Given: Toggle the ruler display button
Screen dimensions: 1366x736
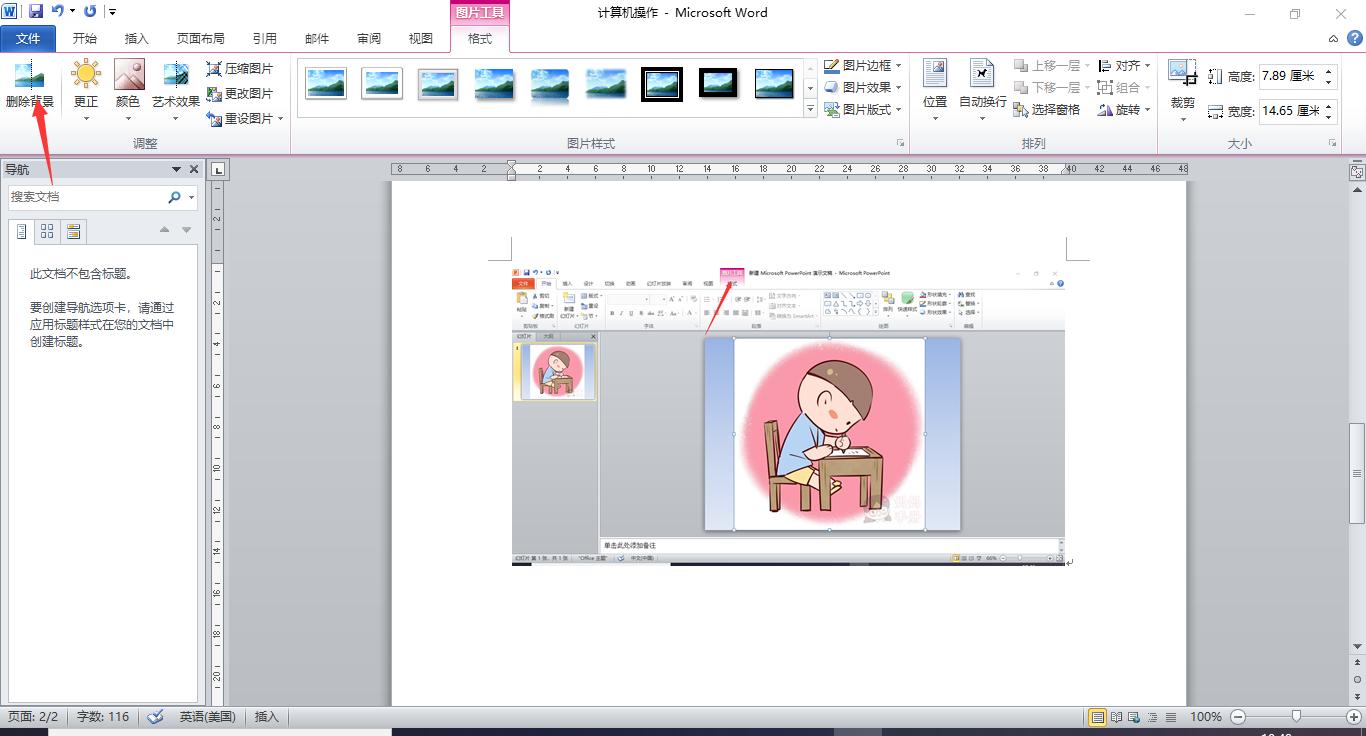Looking at the screenshot, I should tap(1357, 171).
